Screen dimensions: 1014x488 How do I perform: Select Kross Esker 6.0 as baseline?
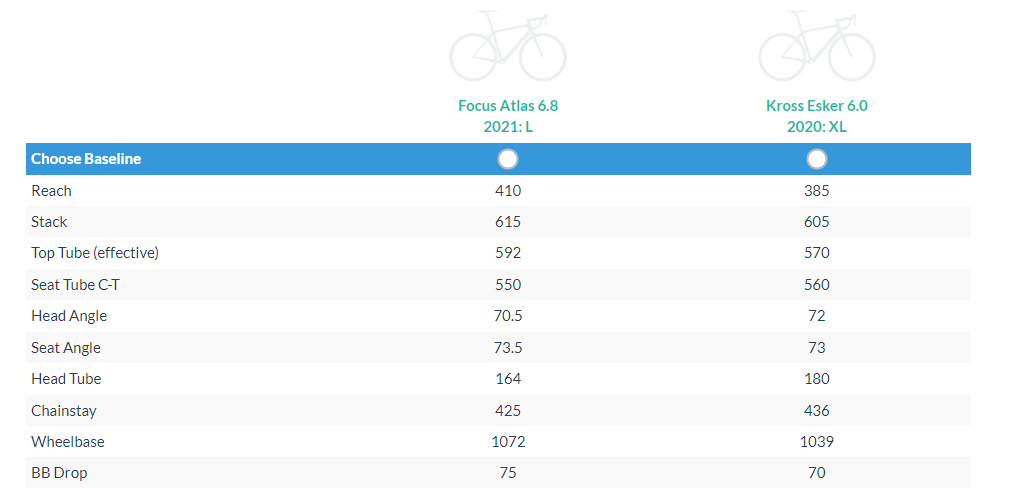point(817,159)
